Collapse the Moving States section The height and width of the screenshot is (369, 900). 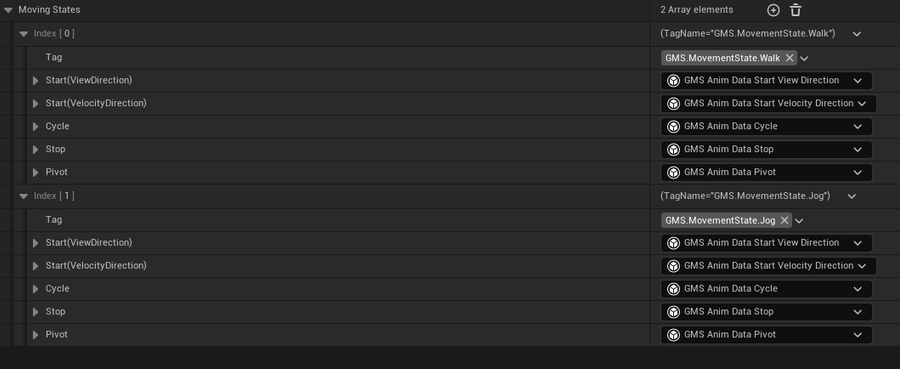pos(9,10)
